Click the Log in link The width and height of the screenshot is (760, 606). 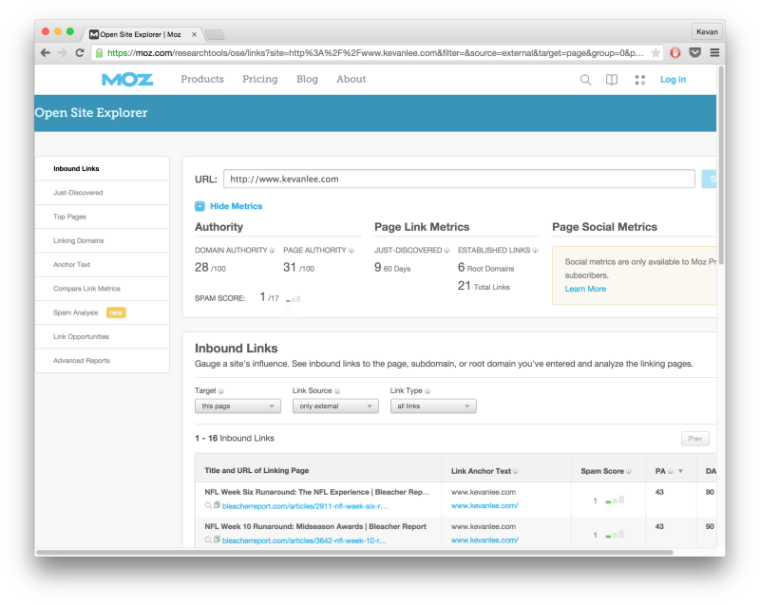(673, 80)
